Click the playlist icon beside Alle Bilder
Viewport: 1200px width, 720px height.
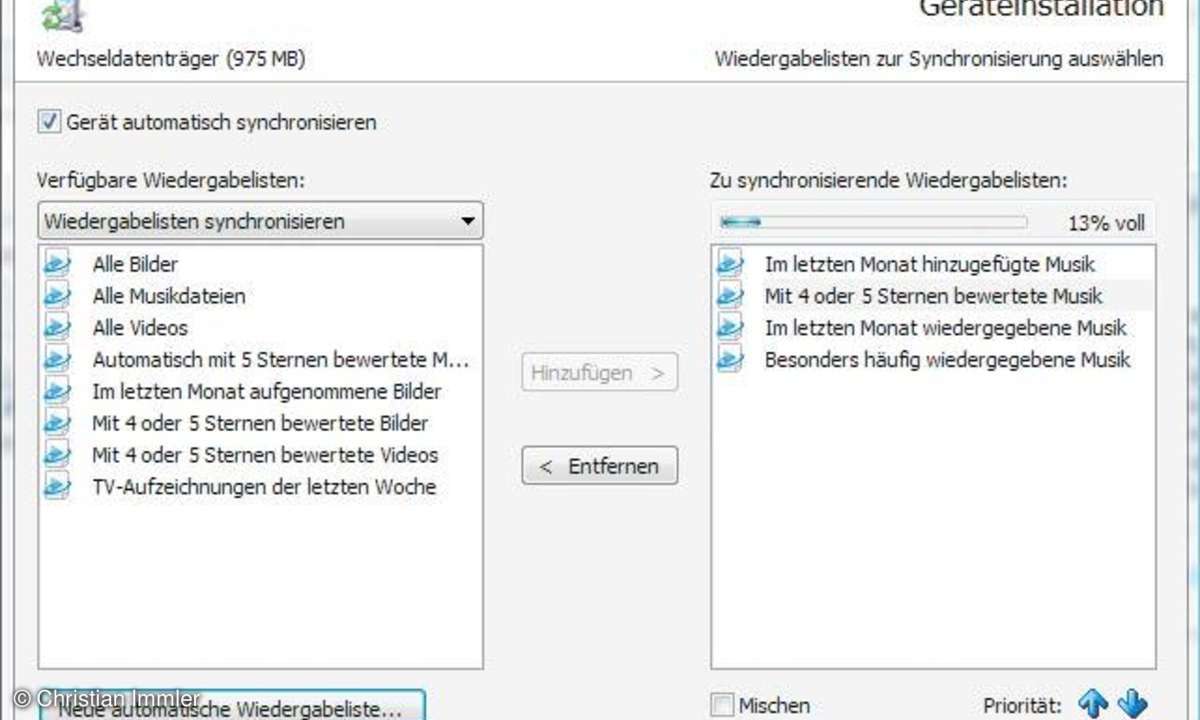pos(58,264)
